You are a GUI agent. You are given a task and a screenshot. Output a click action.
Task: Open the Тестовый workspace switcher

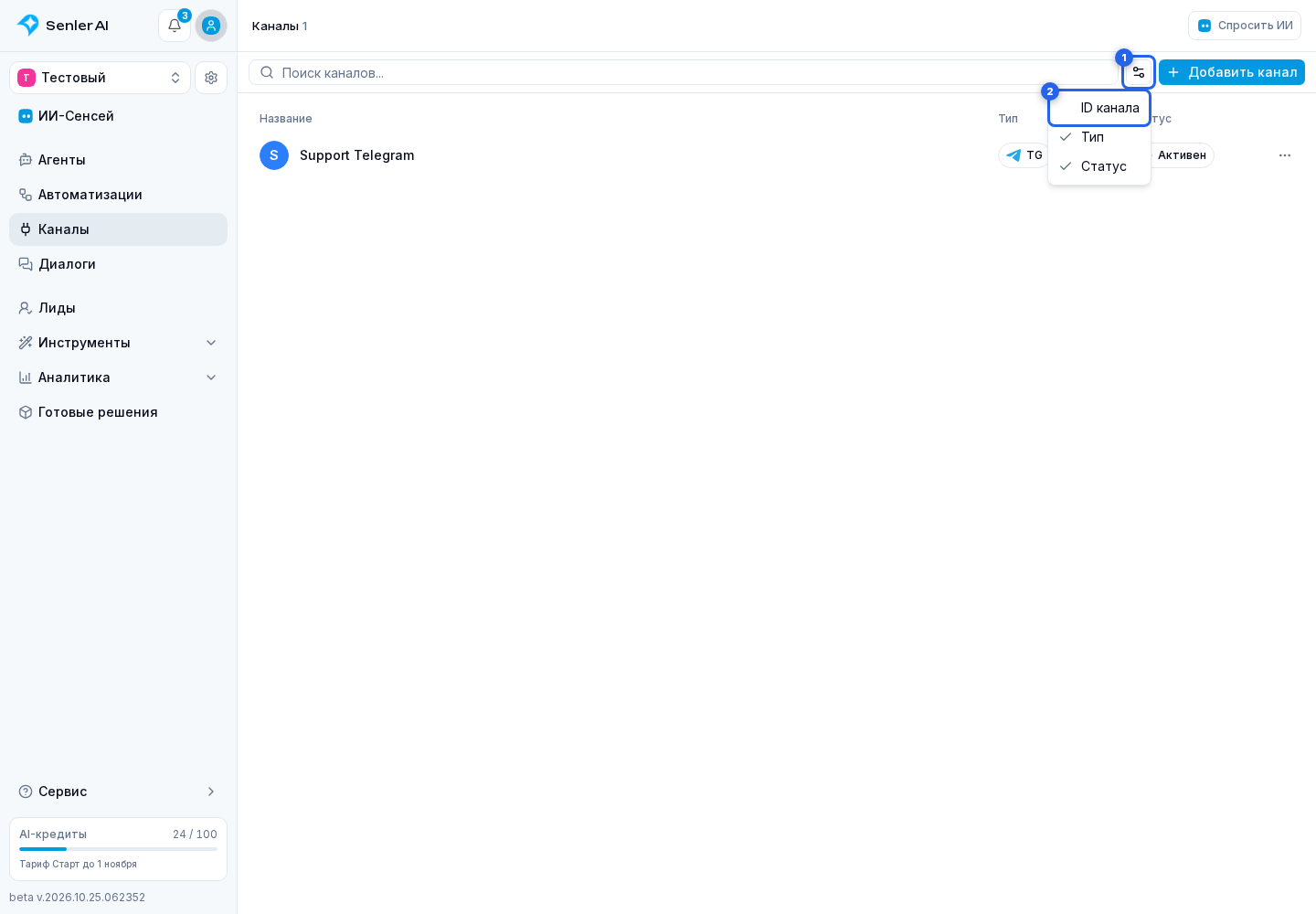pos(100,78)
